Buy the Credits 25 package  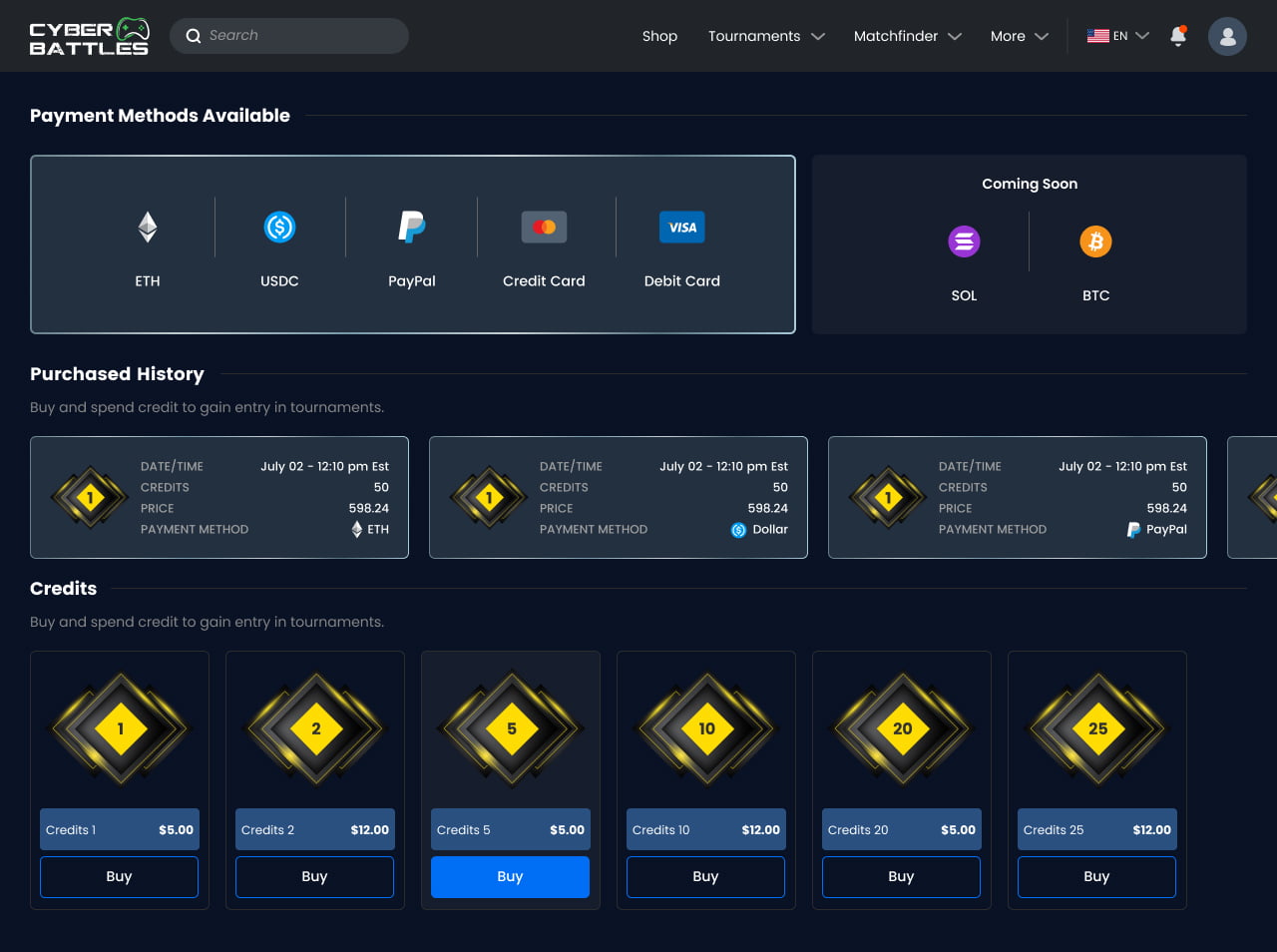[x=1096, y=876]
